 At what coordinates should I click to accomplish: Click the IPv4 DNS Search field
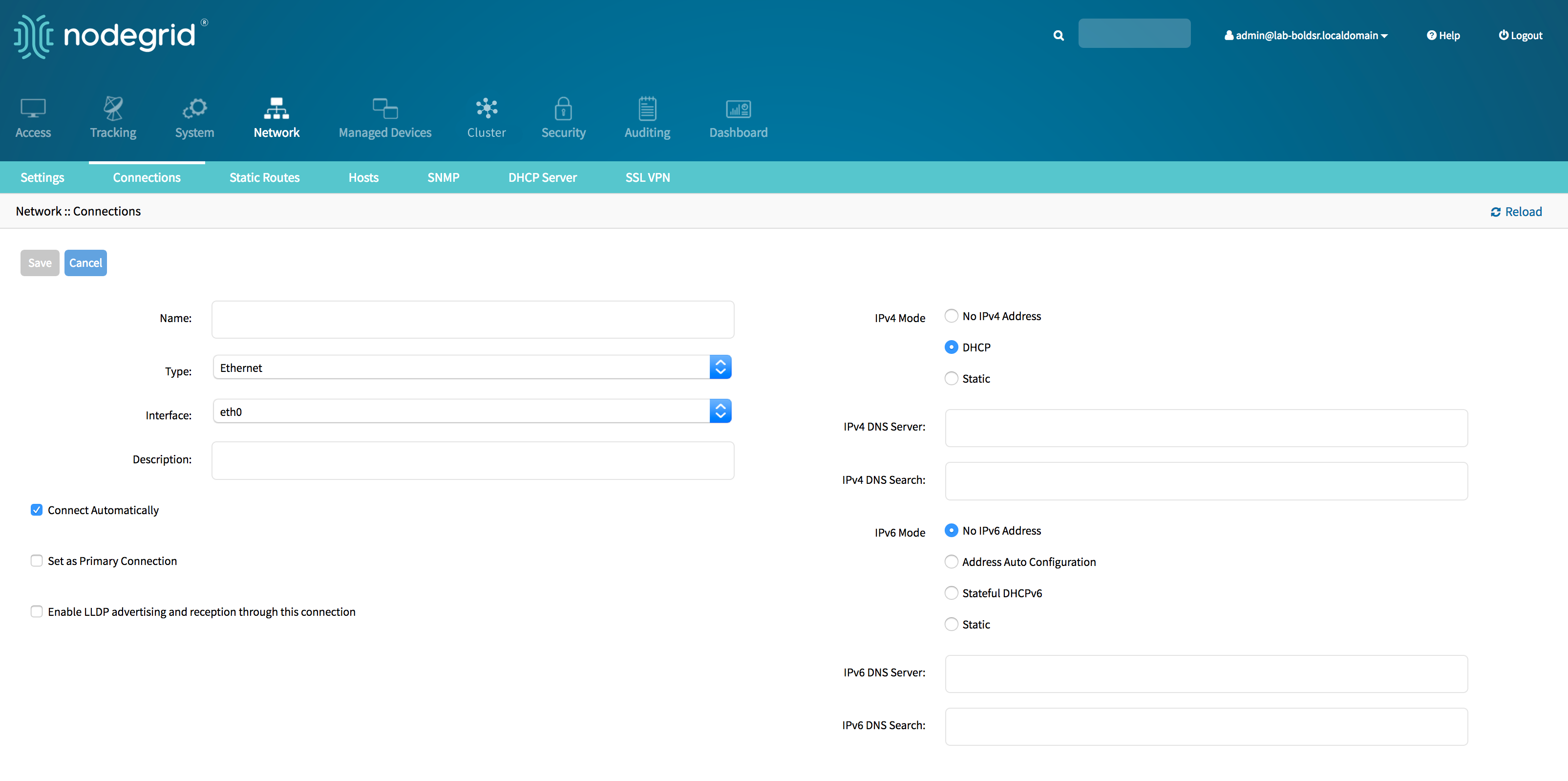tap(1206, 480)
